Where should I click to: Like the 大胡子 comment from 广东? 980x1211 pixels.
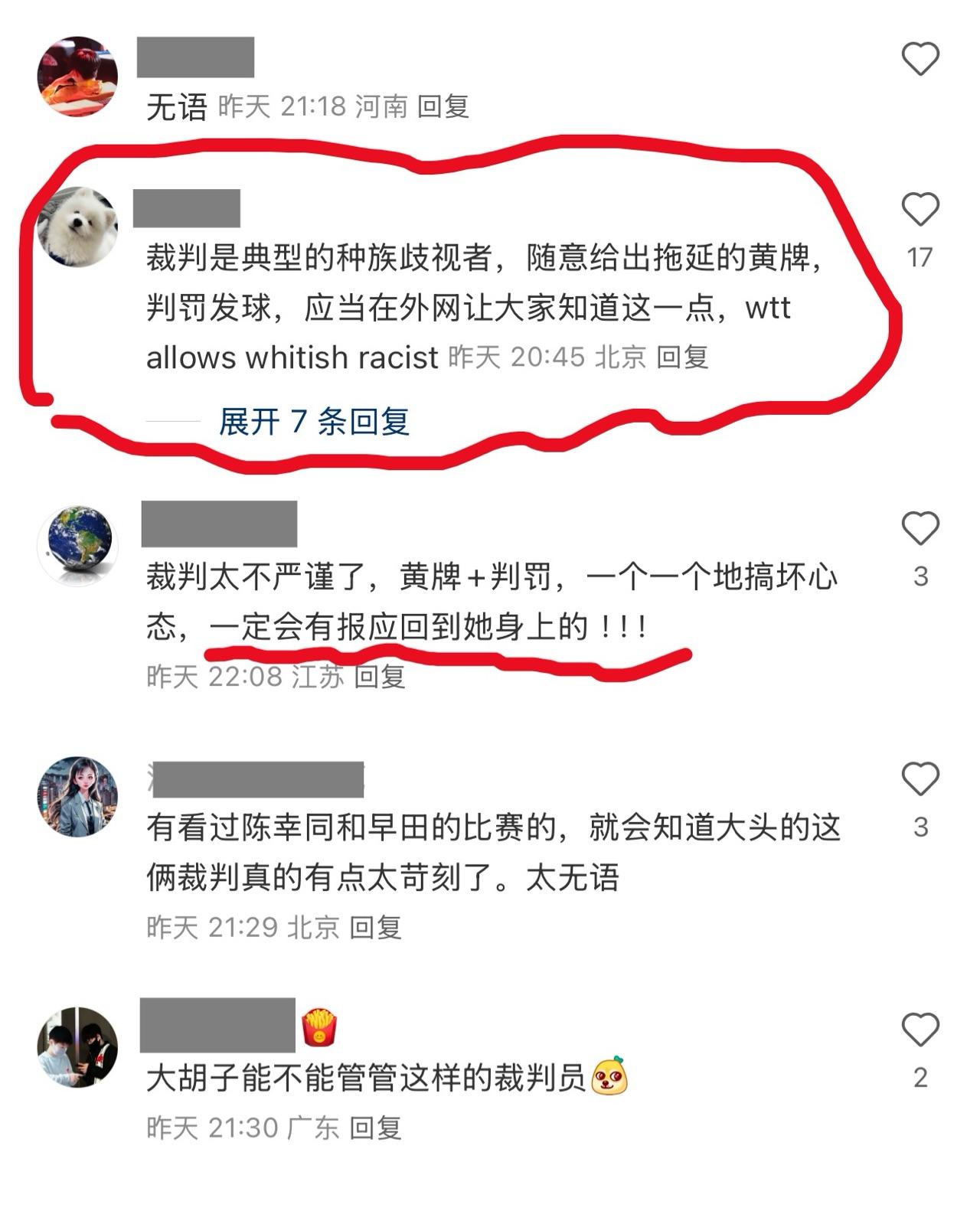tap(920, 1030)
